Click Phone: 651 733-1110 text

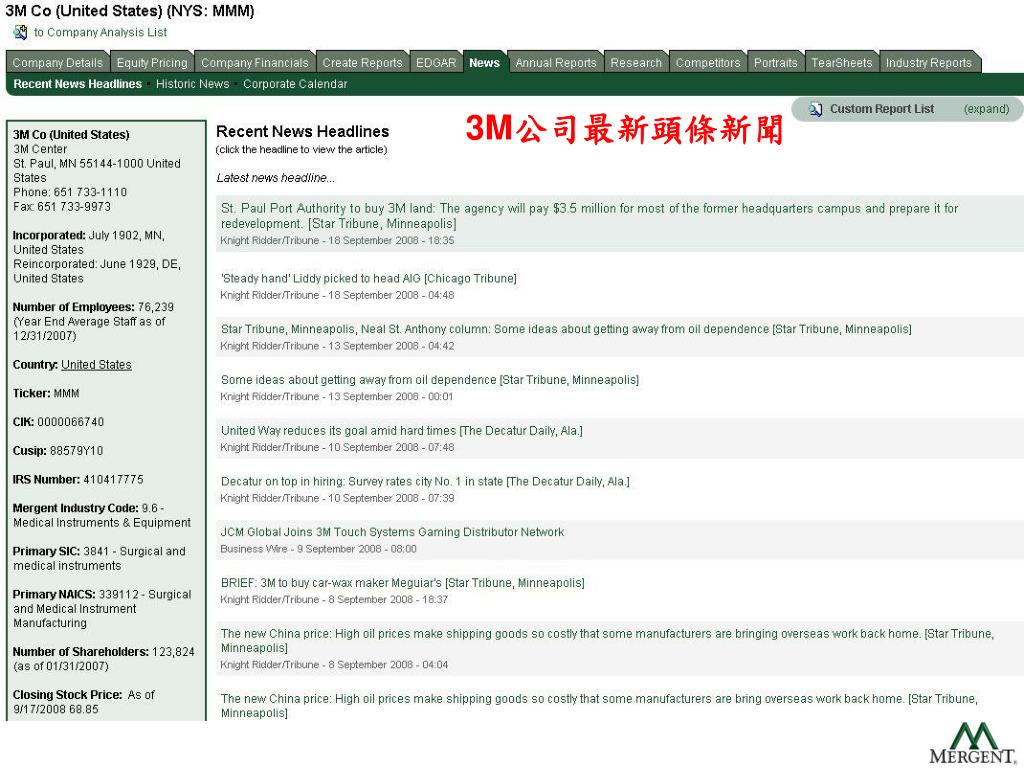point(70,192)
